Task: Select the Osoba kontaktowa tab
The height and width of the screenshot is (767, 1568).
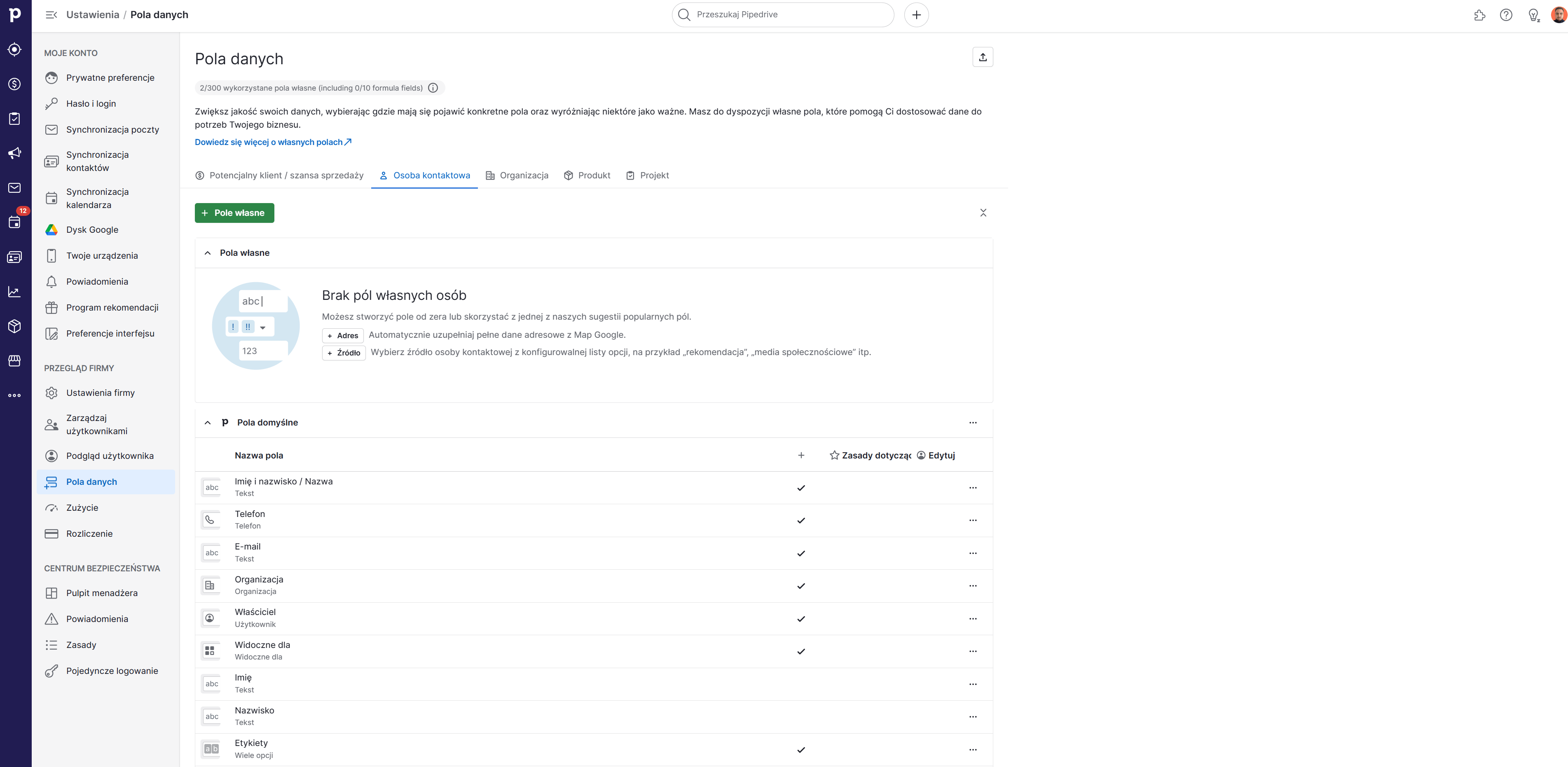Action: [425, 175]
